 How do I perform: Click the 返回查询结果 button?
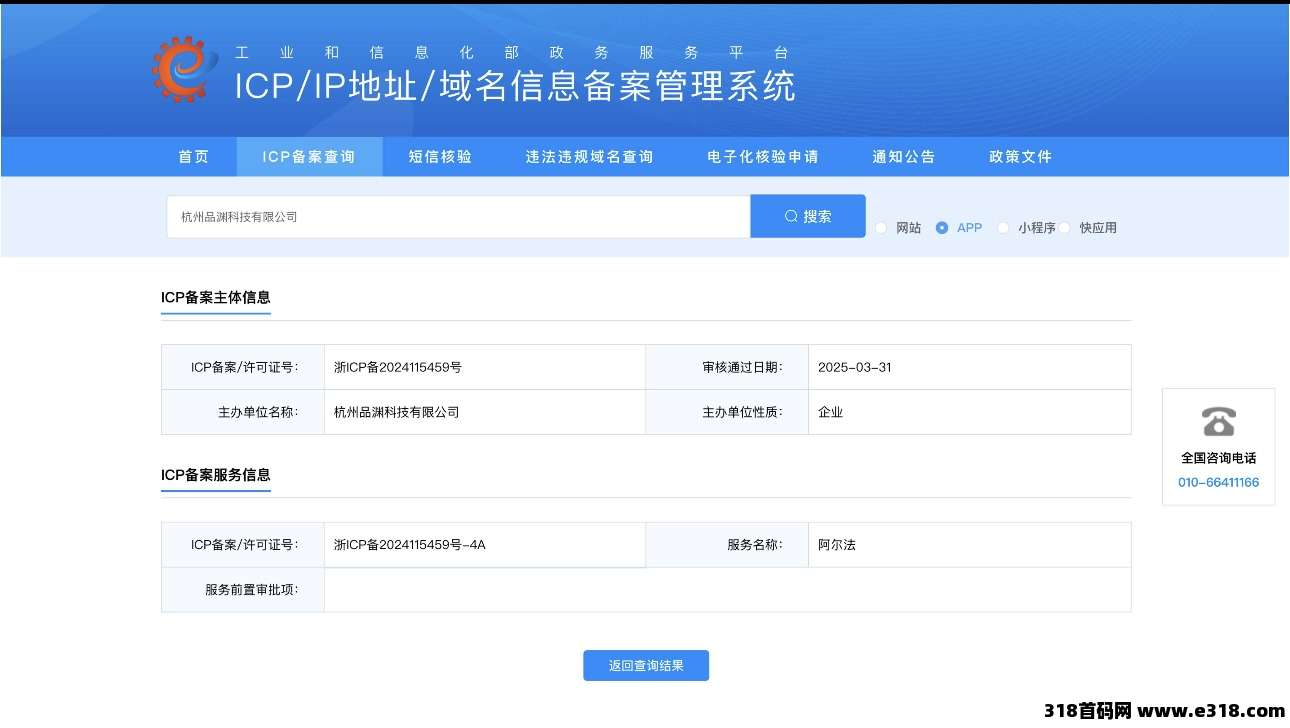click(x=646, y=665)
